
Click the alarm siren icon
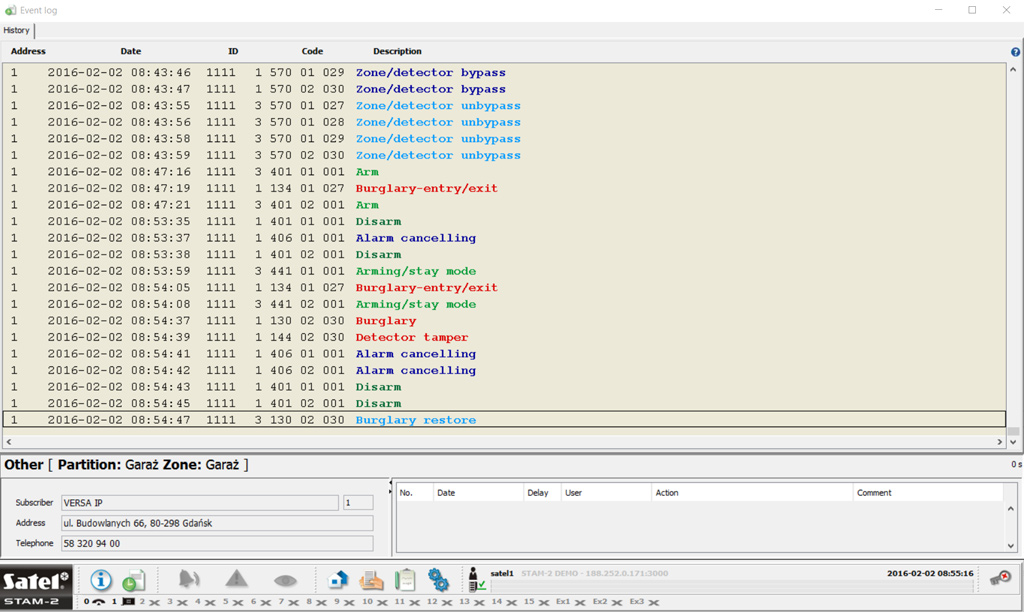click(189, 579)
